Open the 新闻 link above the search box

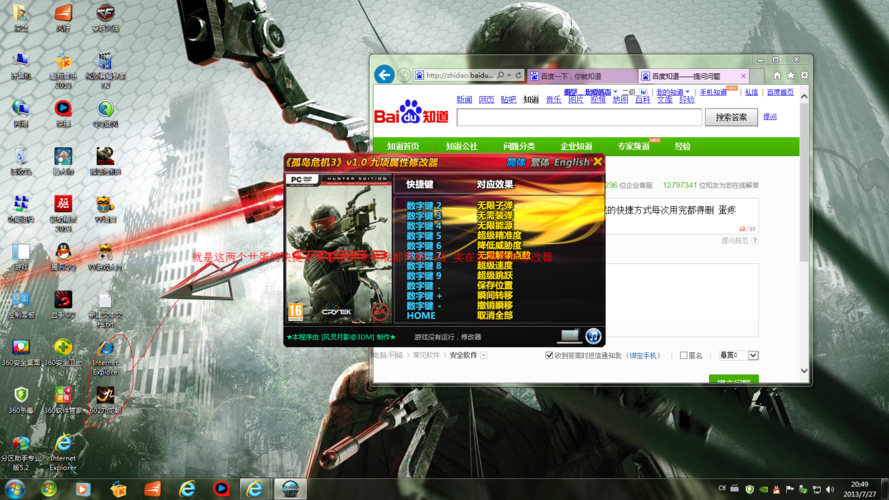point(464,100)
